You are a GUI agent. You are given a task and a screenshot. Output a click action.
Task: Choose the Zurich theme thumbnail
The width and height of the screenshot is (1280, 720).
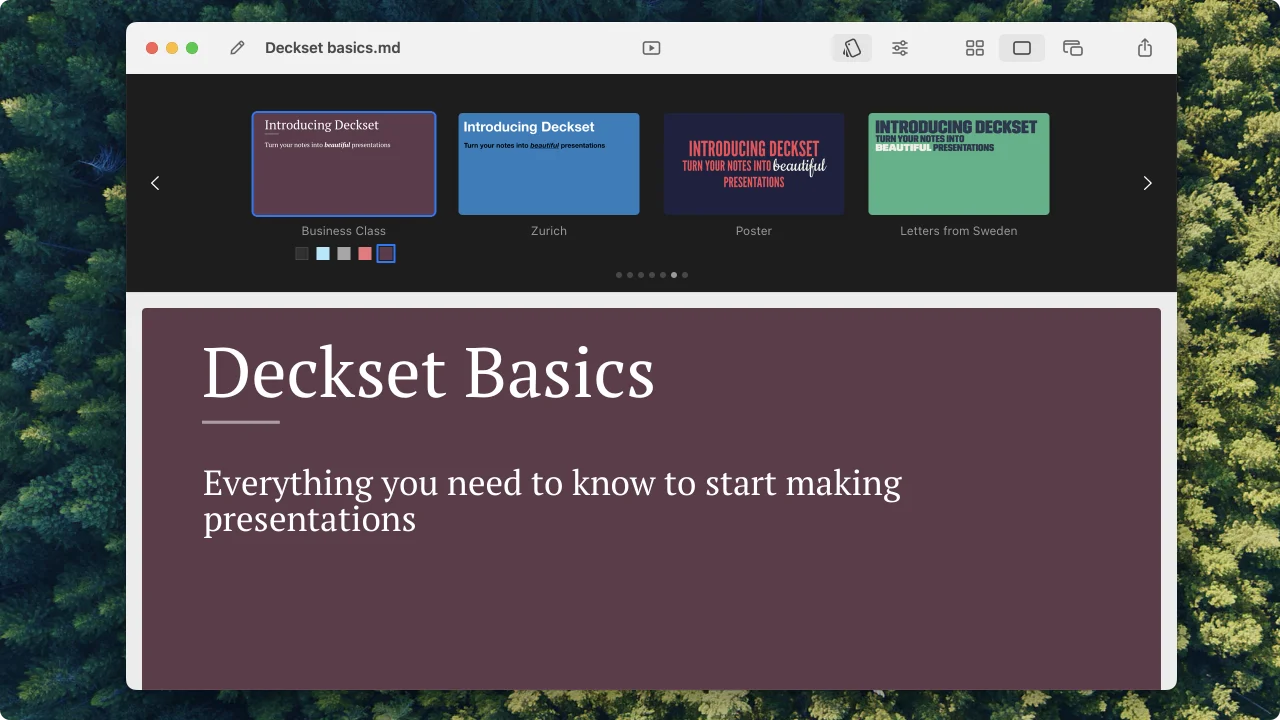pyautogui.click(x=549, y=164)
